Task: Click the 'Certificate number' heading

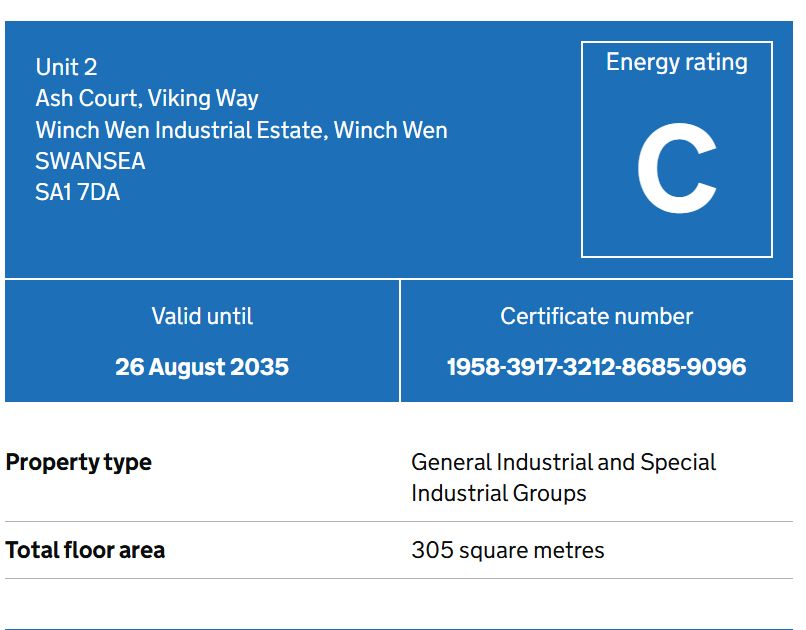Action: (596, 316)
